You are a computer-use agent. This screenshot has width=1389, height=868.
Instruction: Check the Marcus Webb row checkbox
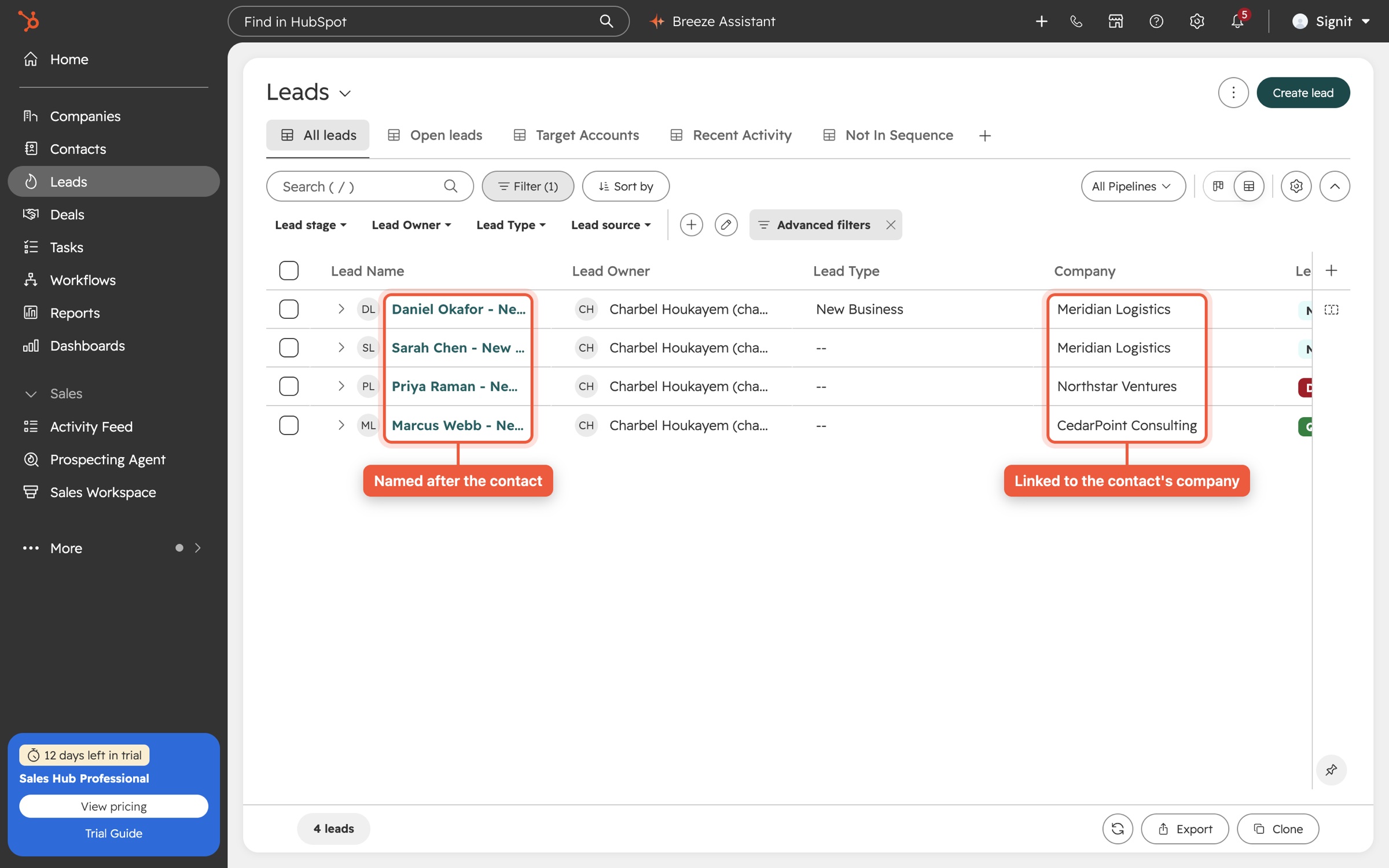click(x=289, y=425)
